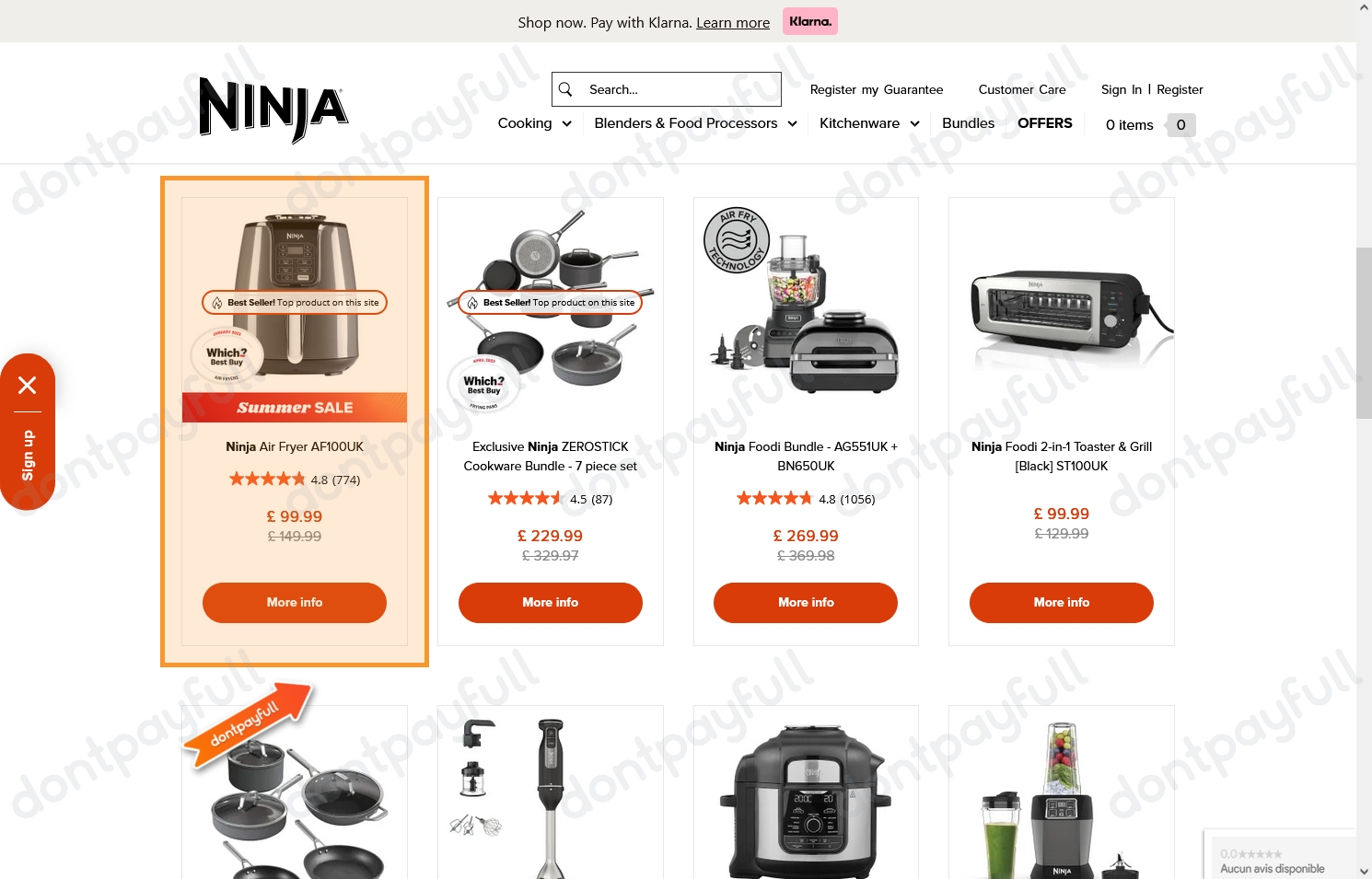Click the Air Fry Technology badge icon
The image size is (1372, 879).
pyautogui.click(x=736, y=240)
